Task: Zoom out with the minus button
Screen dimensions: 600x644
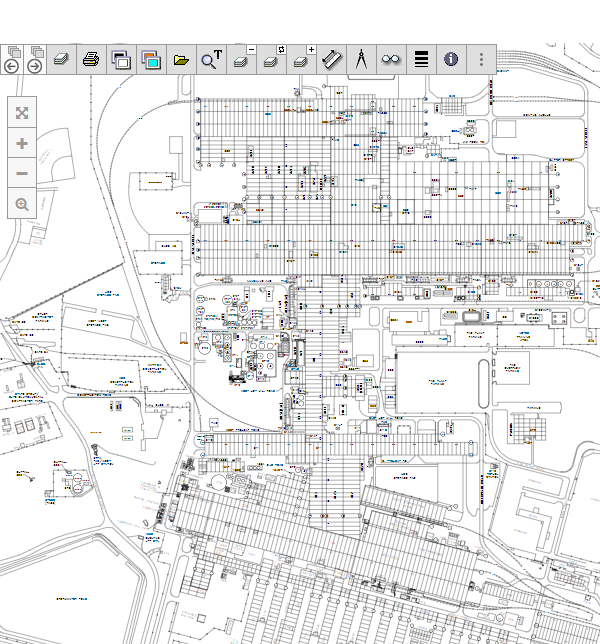Action: [x=22, y=174]
